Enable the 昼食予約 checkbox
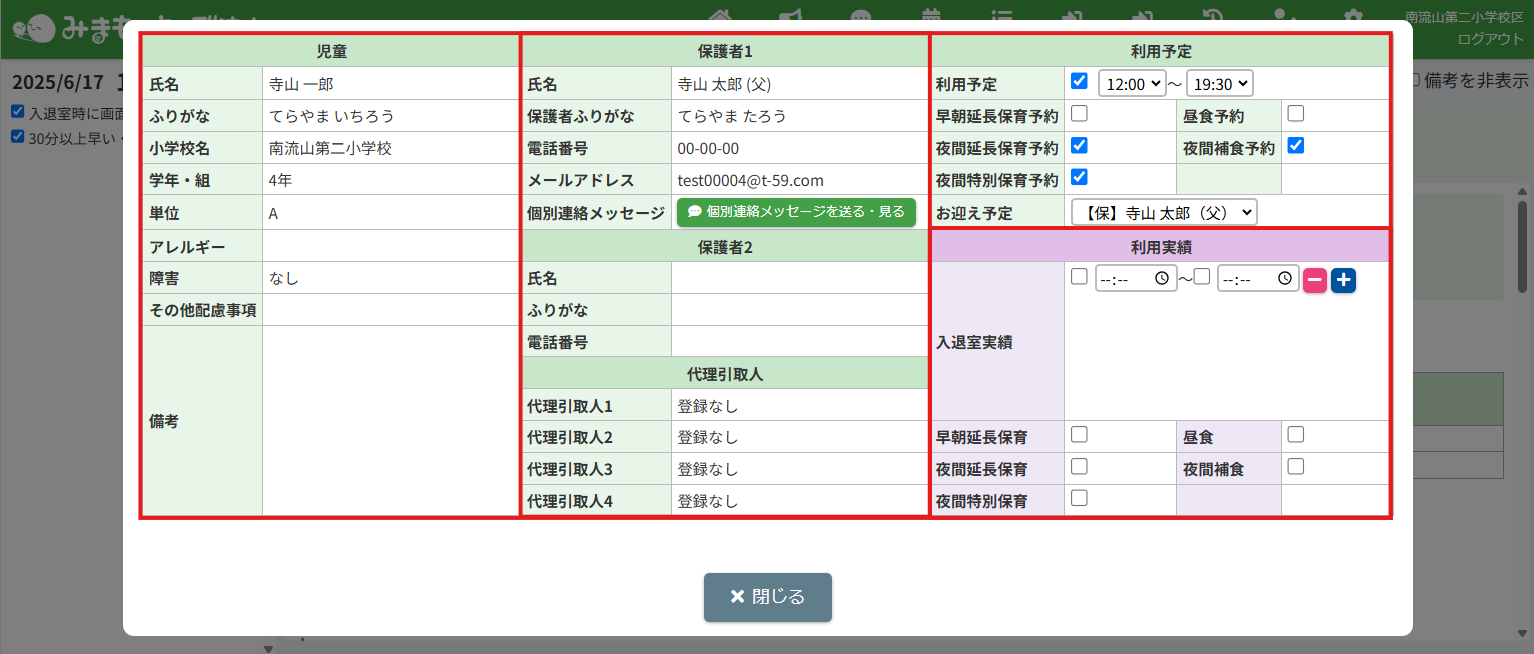This screenshot has width=1534, height=654. click(1296, 113)
